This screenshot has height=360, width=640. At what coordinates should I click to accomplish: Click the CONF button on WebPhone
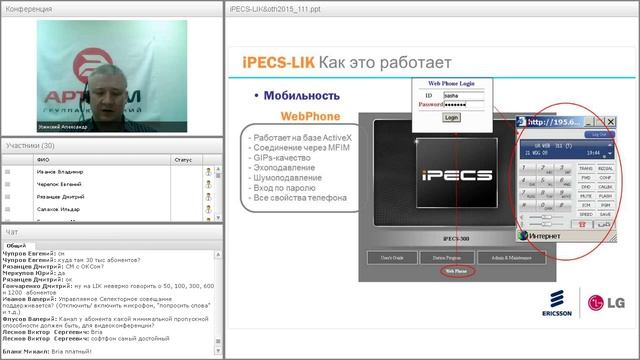(x=605, y=178)
